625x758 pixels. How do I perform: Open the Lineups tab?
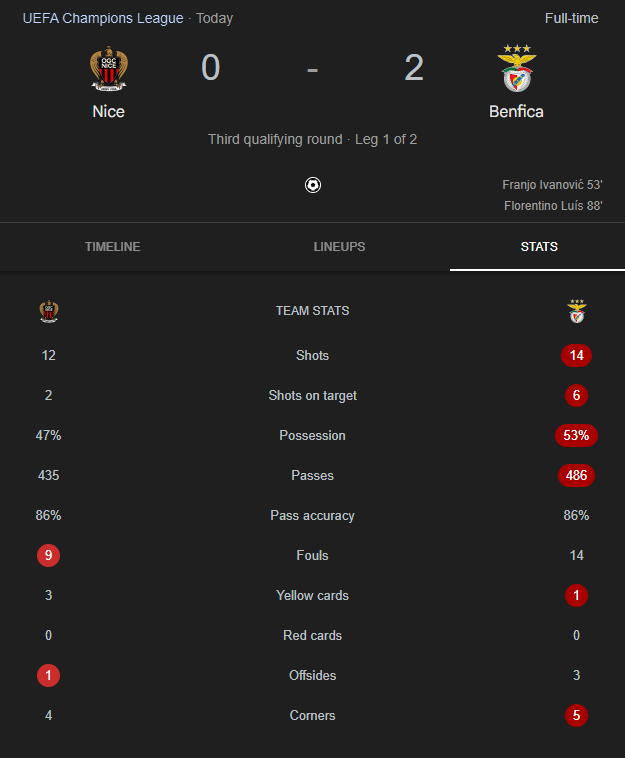point(339,247)
